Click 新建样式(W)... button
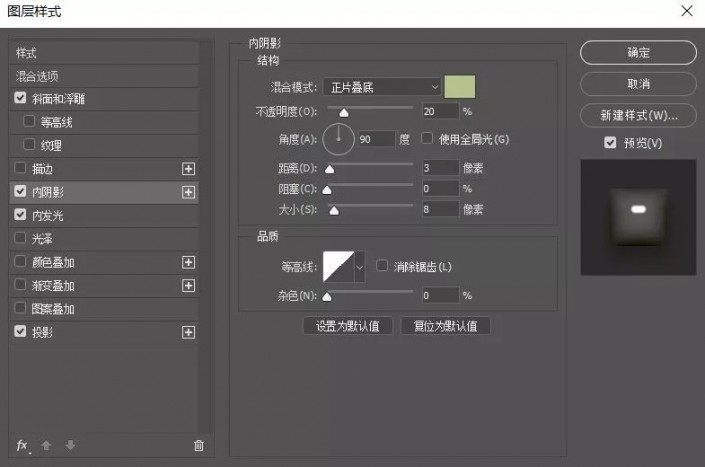Image resolution: width=705 pixels, height=467 pixels. click(638, 116)
